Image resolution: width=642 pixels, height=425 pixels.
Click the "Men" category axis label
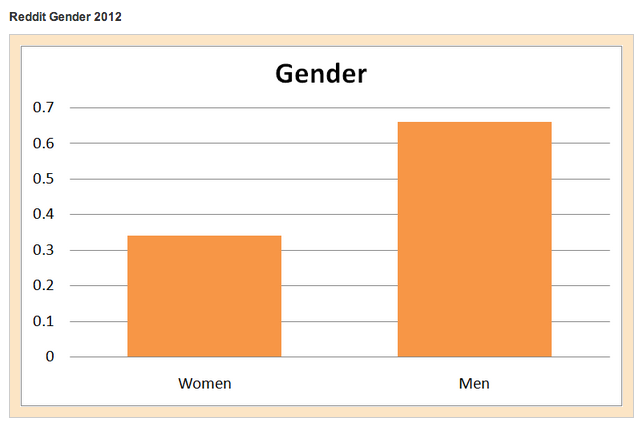pos(474,383)
